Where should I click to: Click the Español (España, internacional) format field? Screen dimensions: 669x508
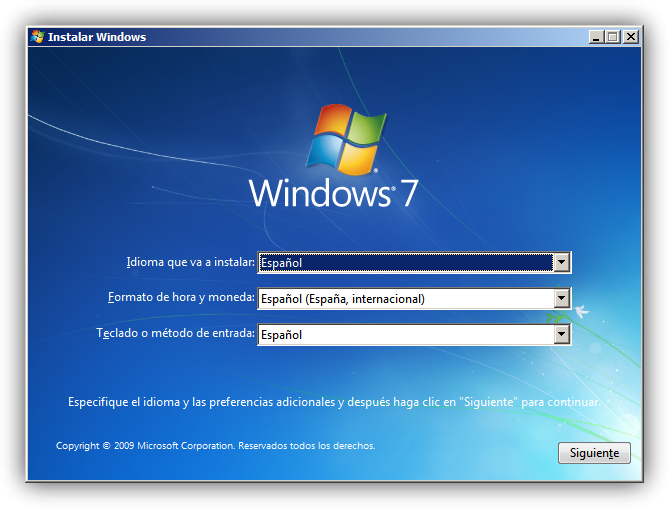point(405,299)
